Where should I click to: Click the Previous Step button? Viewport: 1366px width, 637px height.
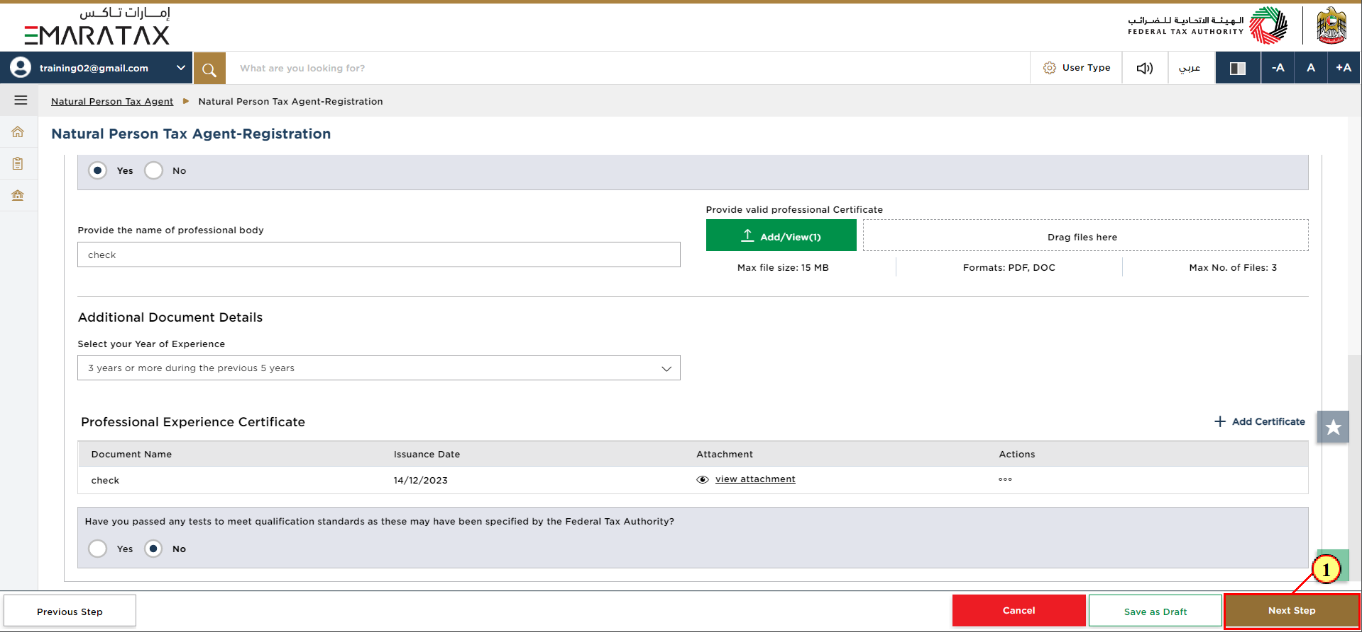pos(70,611)
